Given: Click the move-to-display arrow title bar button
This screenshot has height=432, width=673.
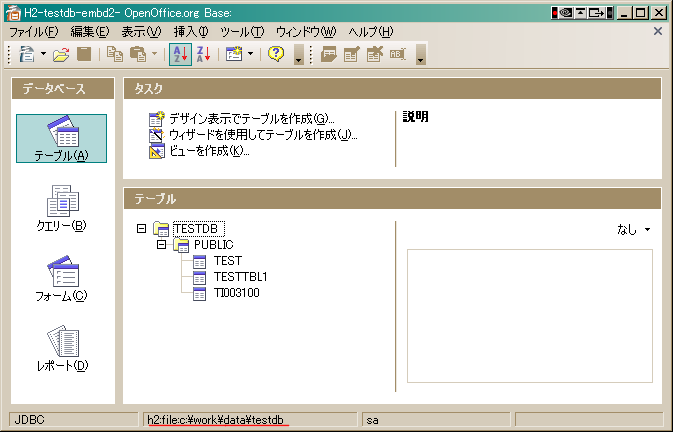Looking at the screenshot, I should (596, 13).
